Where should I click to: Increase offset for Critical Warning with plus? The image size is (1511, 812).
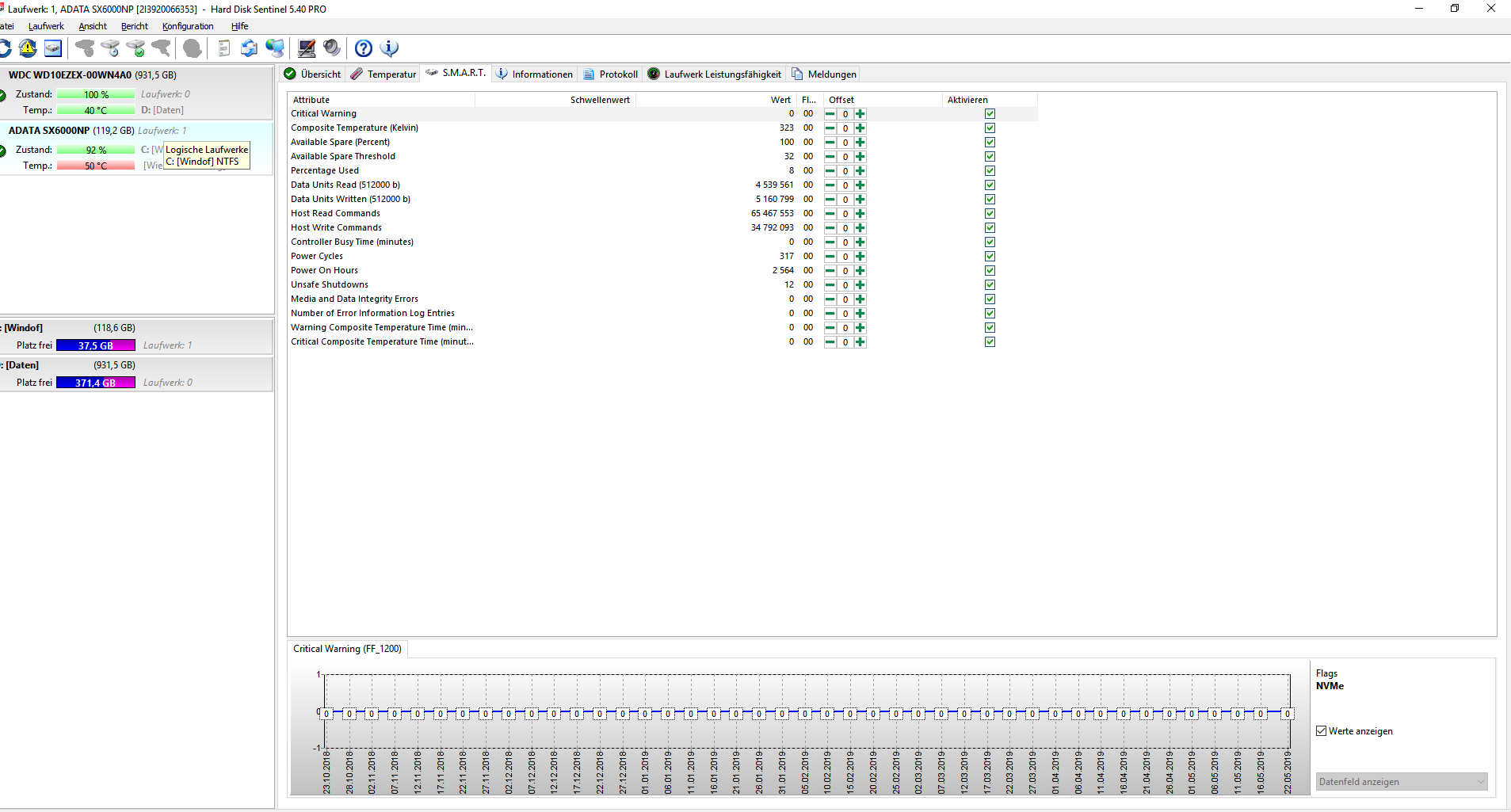(860, 114)
